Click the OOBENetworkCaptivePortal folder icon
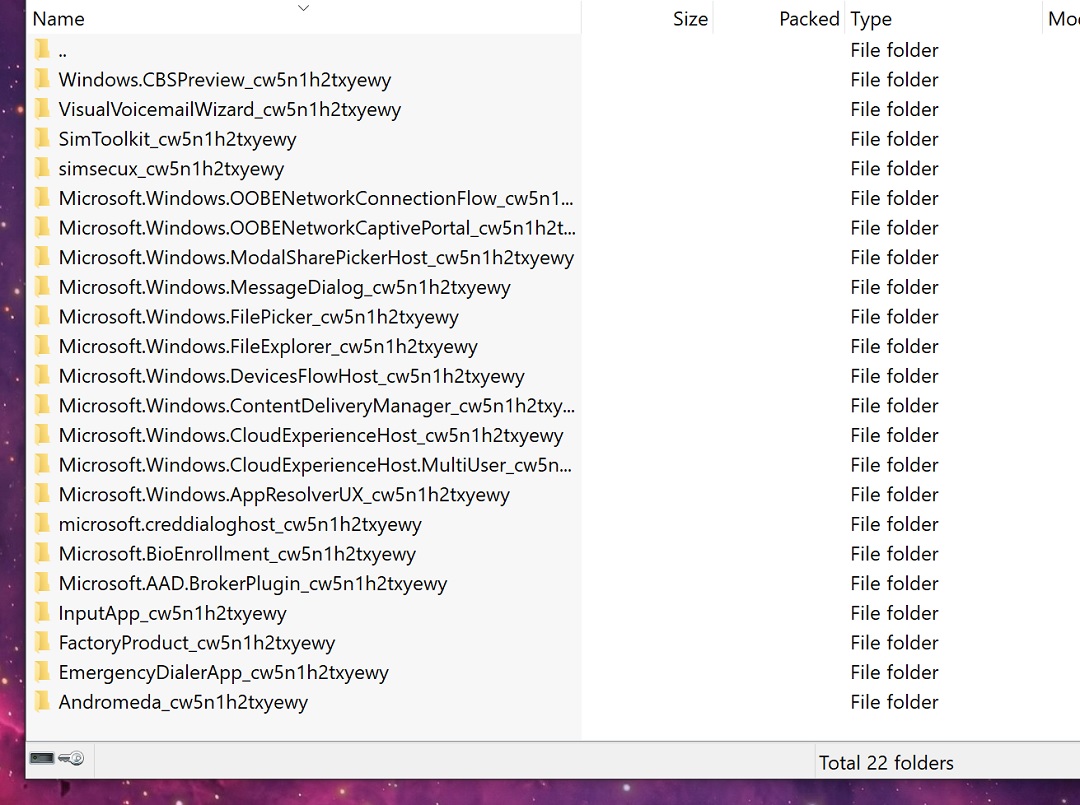The width and height of the screenshot is (1080, 805). [42, 227]
